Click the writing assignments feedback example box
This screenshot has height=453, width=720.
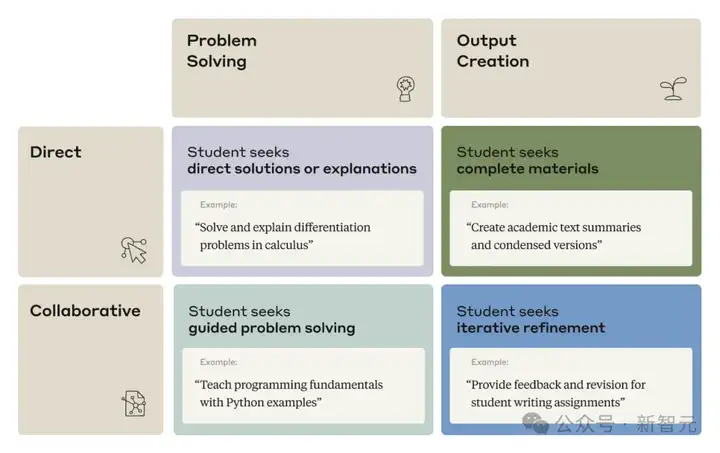(571, 386)
